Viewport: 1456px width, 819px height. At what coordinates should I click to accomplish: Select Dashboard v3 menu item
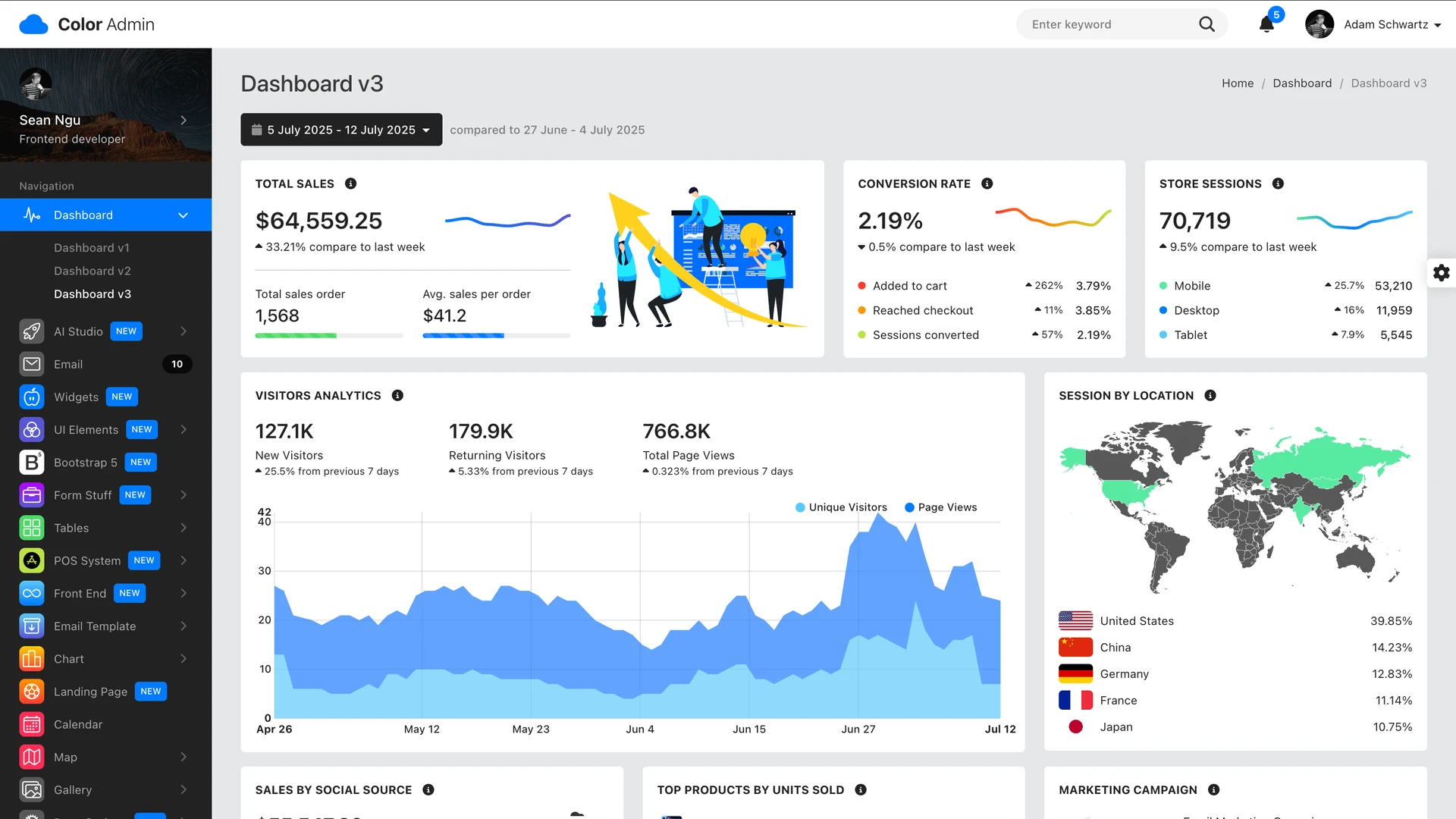click(93, 294)
